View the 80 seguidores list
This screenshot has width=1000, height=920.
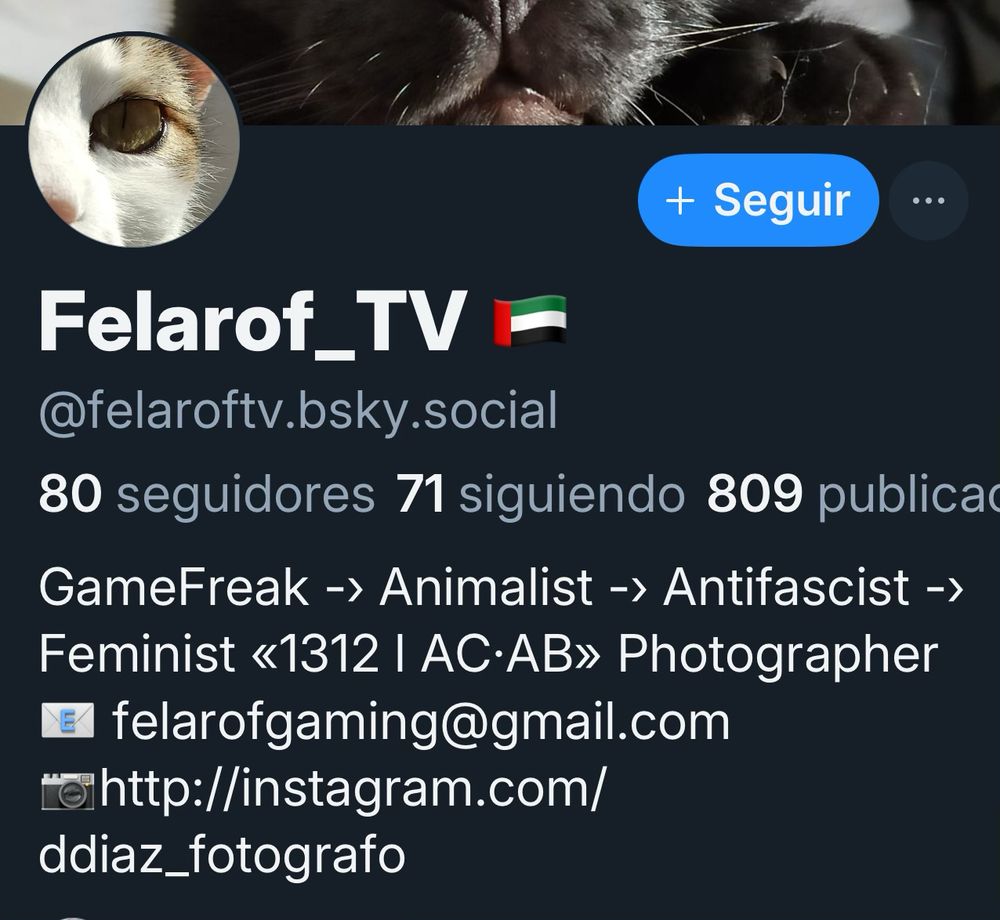point(207,493)
